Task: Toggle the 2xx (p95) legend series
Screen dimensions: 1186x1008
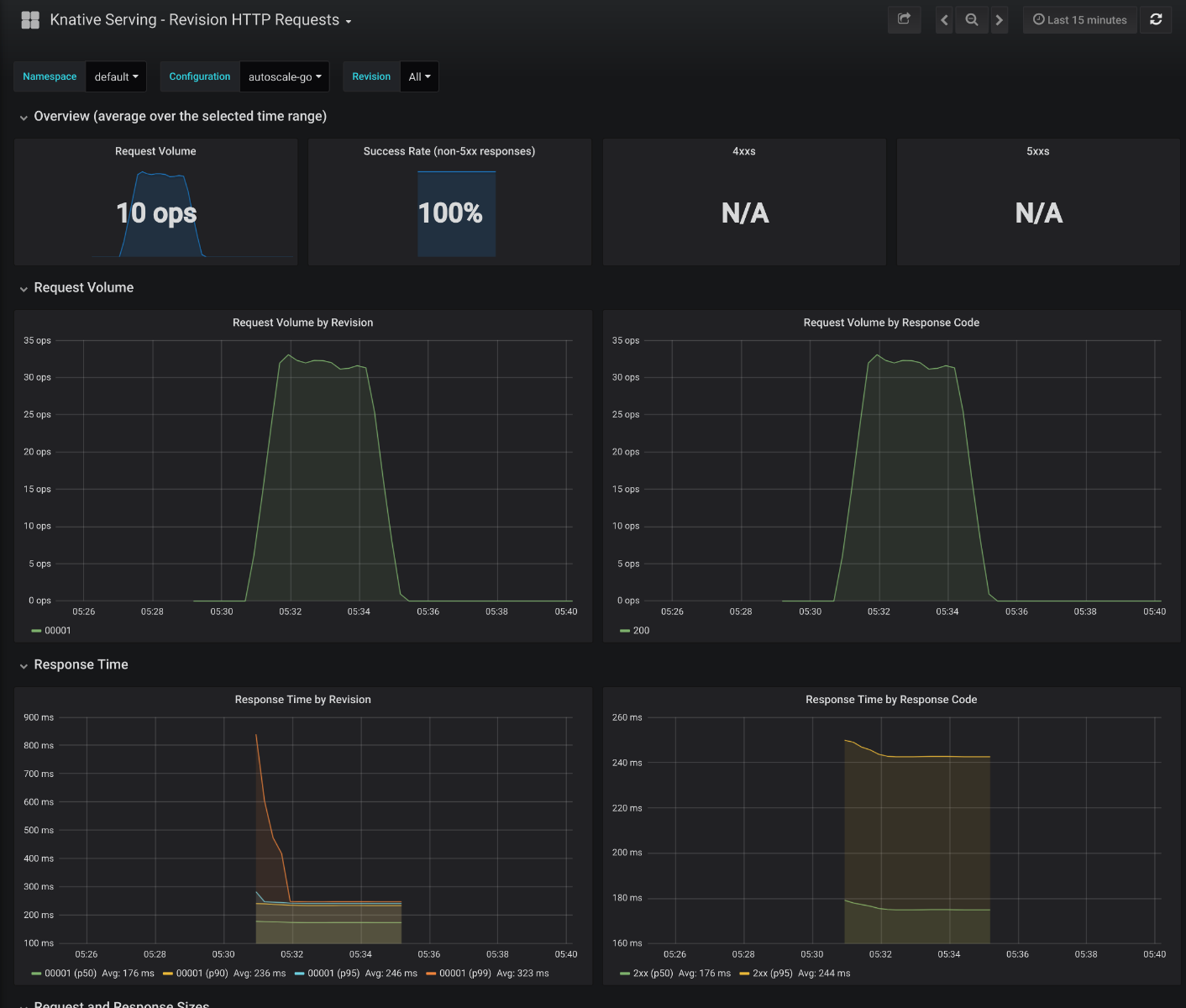Action: 772,973
